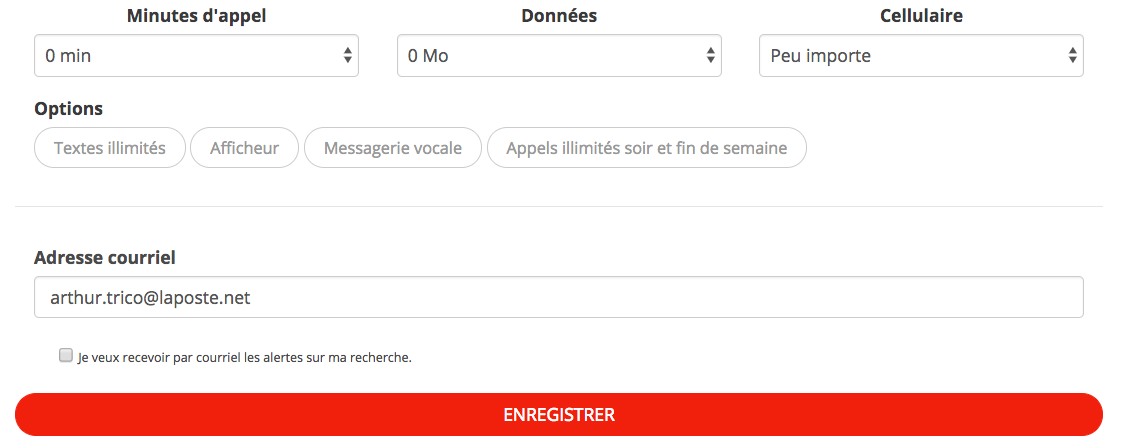Click the up-down arrows icon in Minutes d'appel
This screenshot has width=1121, height=441.
click(x=347, y=55)
